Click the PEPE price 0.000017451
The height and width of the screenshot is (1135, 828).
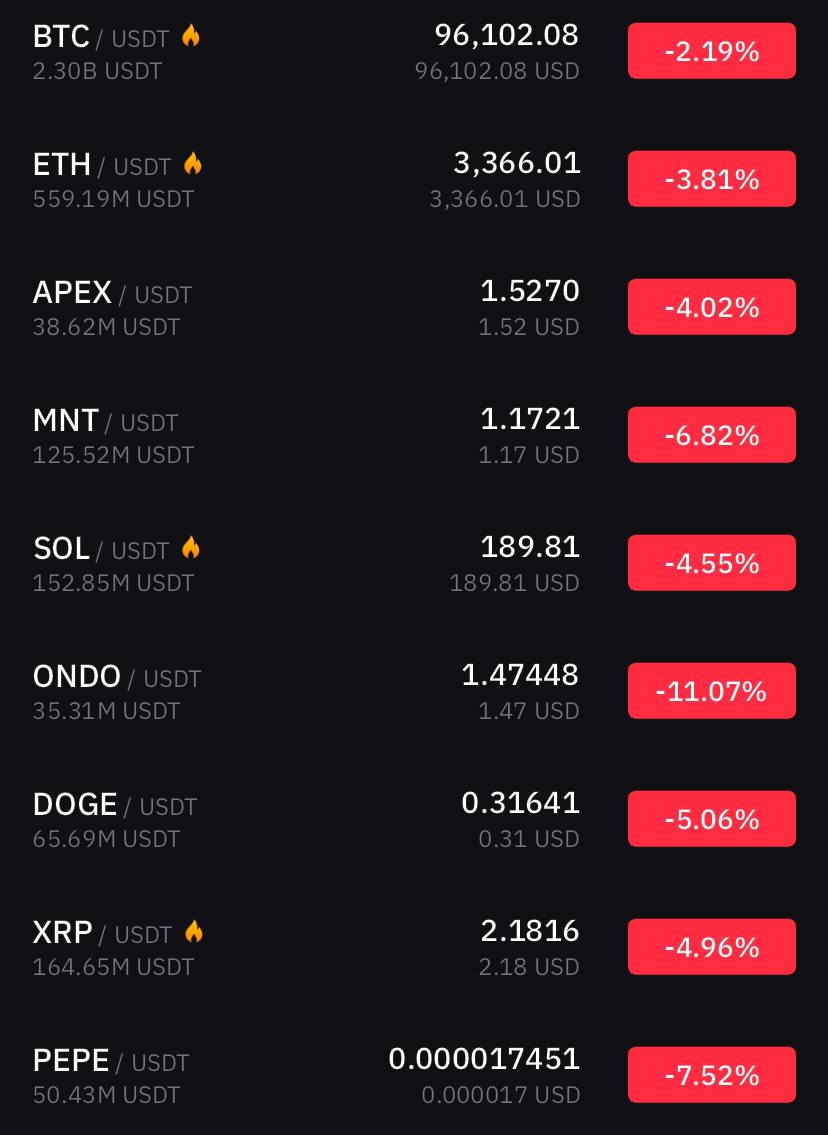pyautogui.click(x=484, y=1059)
